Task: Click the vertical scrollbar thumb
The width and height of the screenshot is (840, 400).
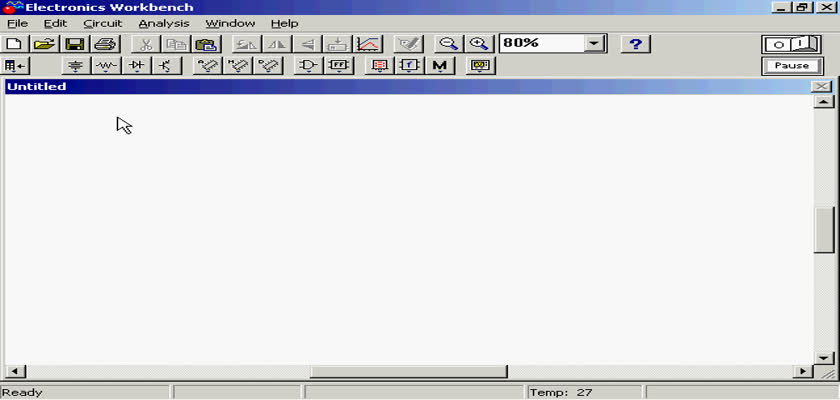Action: point(823,230)
